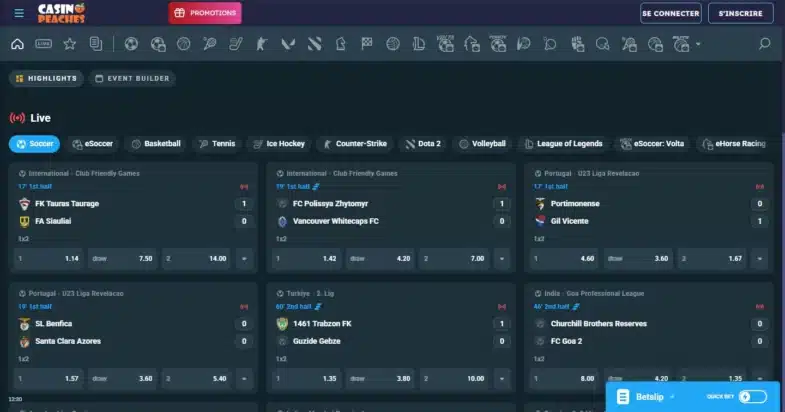This screenshot has width=785, height=412.
Task: Open the search magnifier icon
Action: tap(764, 44)
